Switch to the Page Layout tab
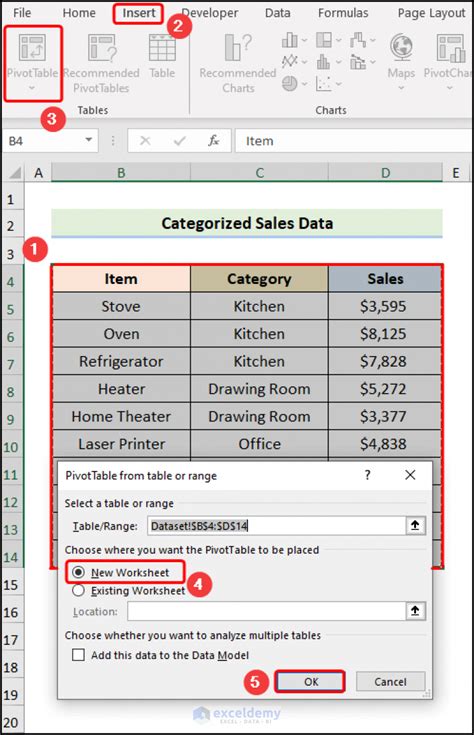Image resolution: width=474 pixels, height=735 pixels. 431,13
